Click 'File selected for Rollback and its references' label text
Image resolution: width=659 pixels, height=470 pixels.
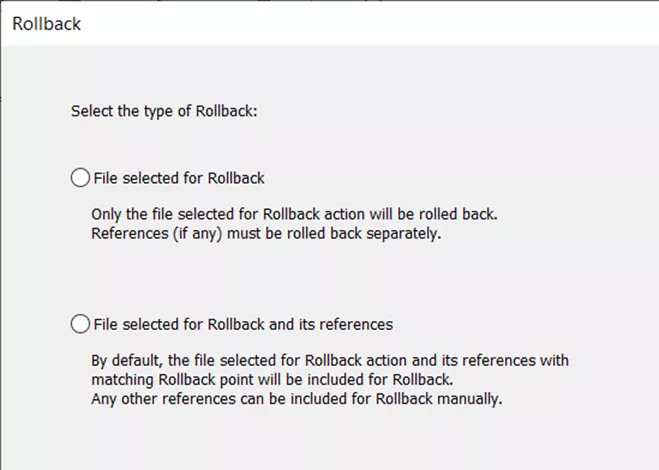point(243,325)
